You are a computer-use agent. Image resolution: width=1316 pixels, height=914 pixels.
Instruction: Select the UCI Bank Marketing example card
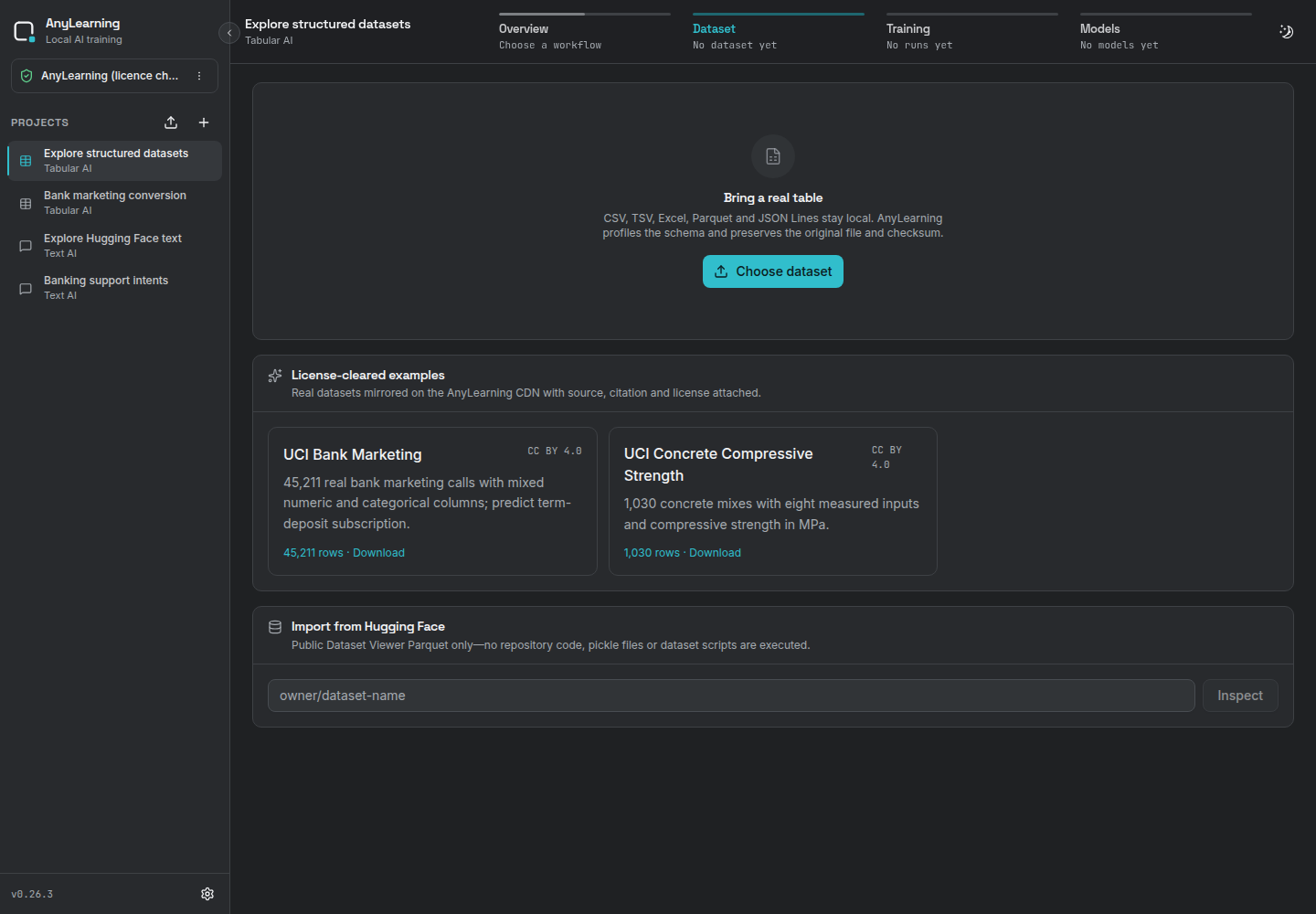point(432,501)
